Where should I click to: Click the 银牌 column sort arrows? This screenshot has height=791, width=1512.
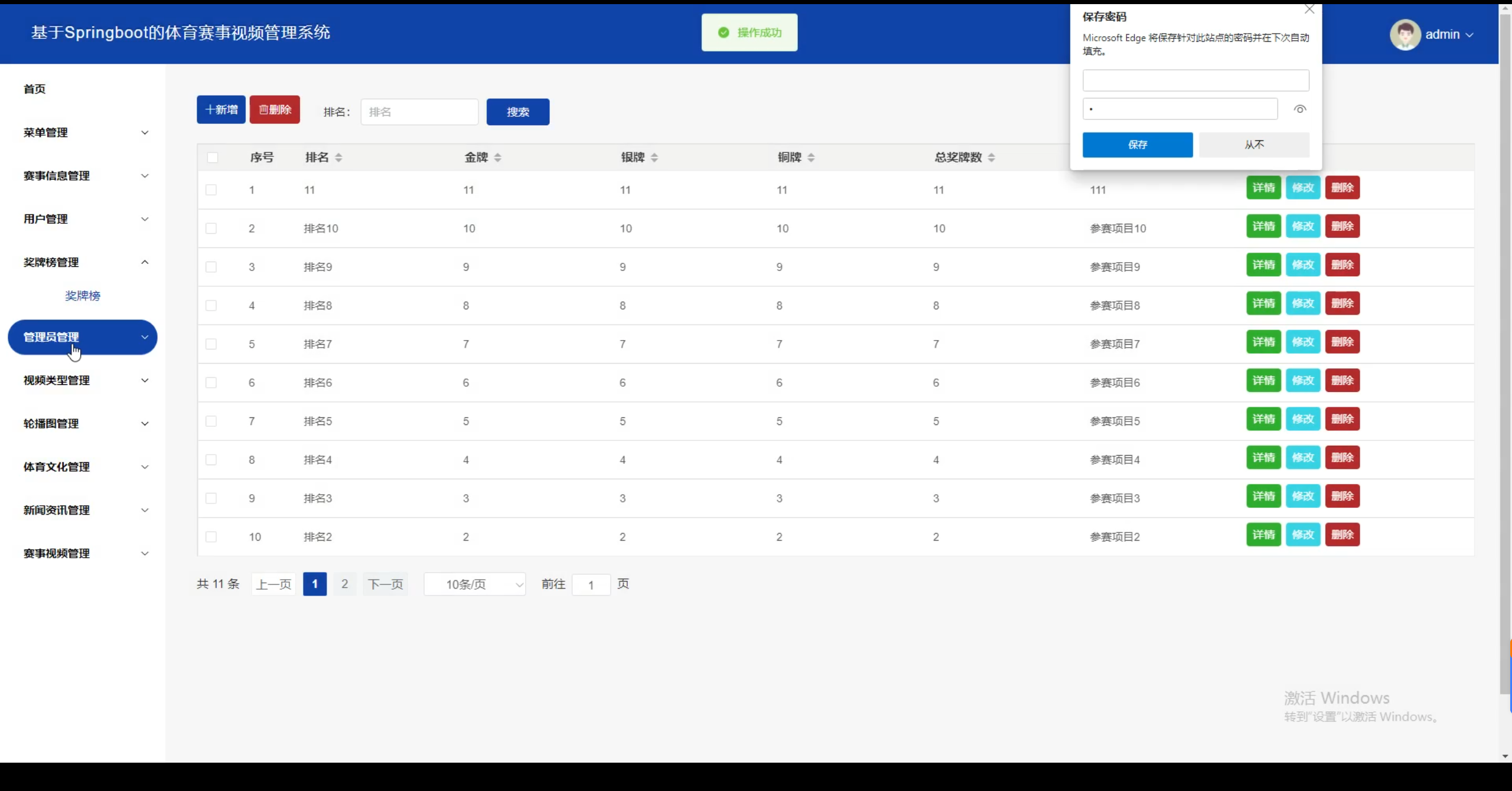coord(654,158)
